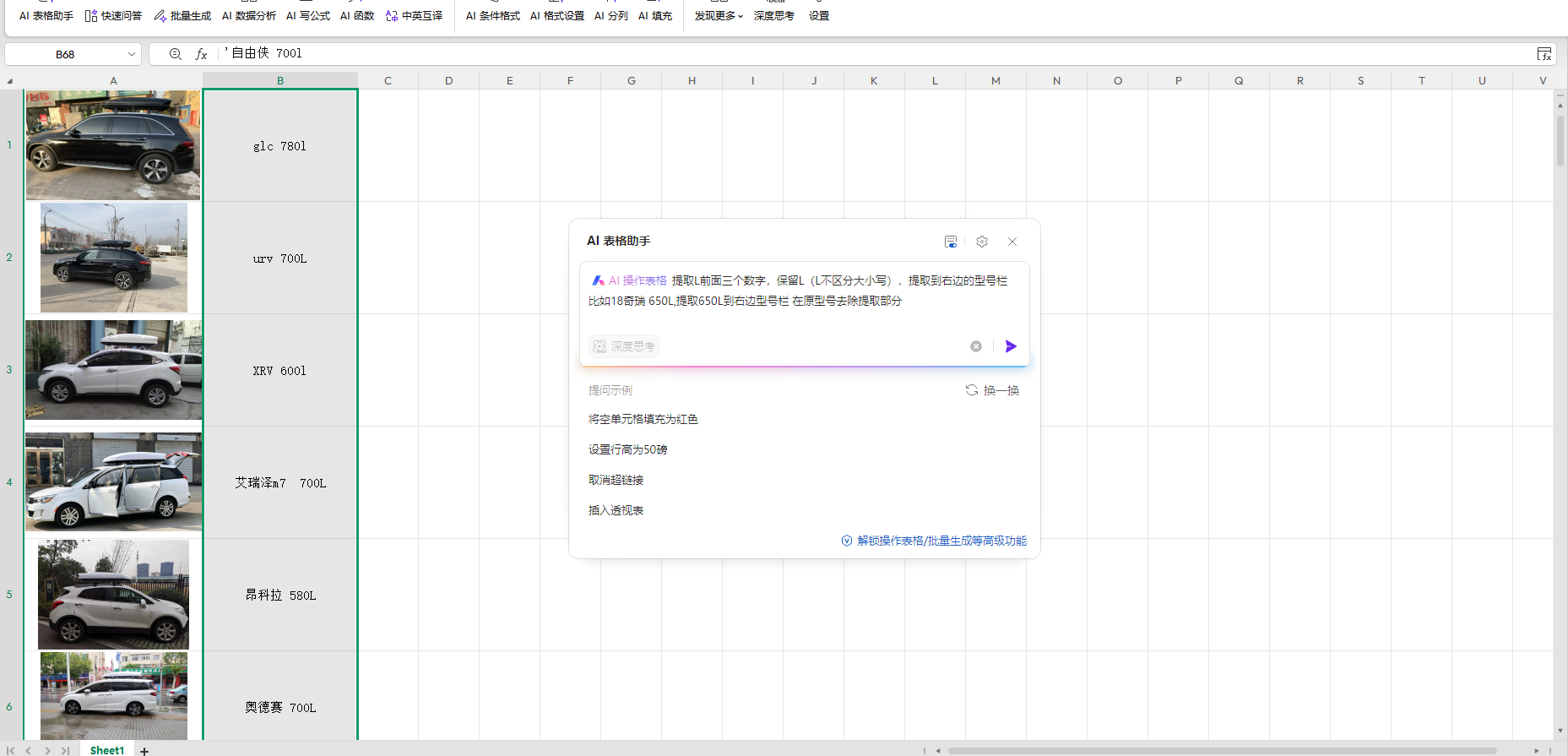Toggle 深度思考 in the prompt box

pyautogui.click(x=624, y=346)
